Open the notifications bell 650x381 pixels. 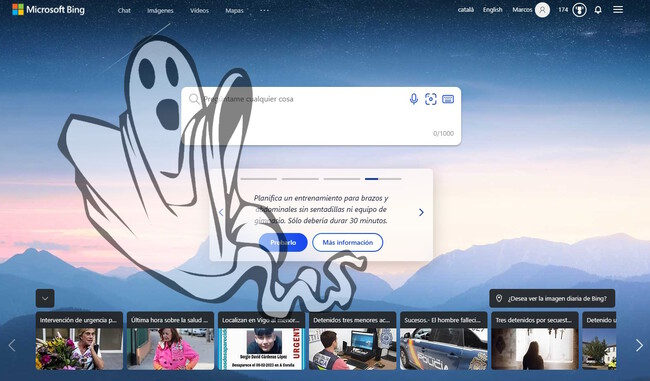pos(598,10)
